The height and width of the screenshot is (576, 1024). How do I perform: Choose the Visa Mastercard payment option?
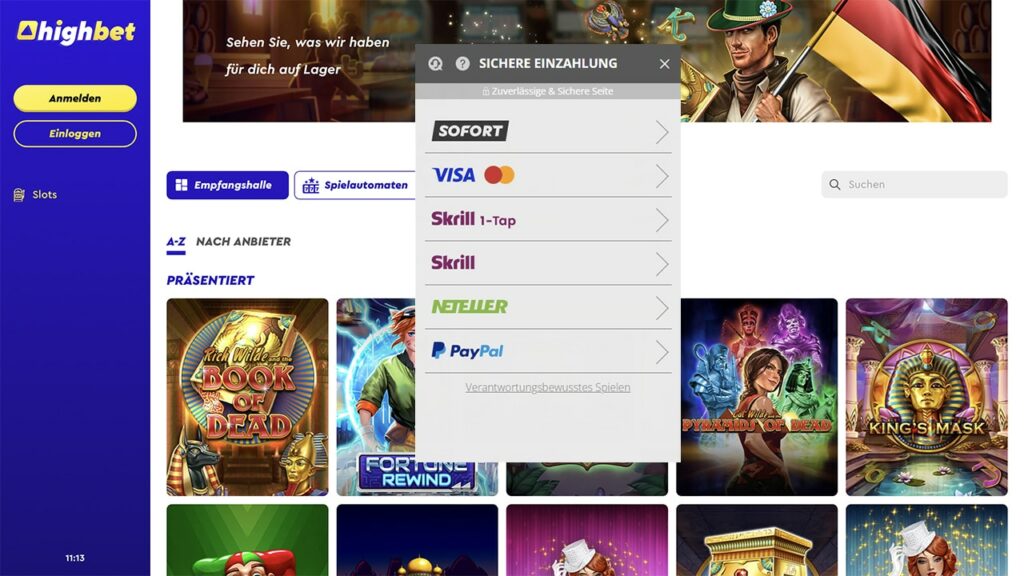coord(549,175)
